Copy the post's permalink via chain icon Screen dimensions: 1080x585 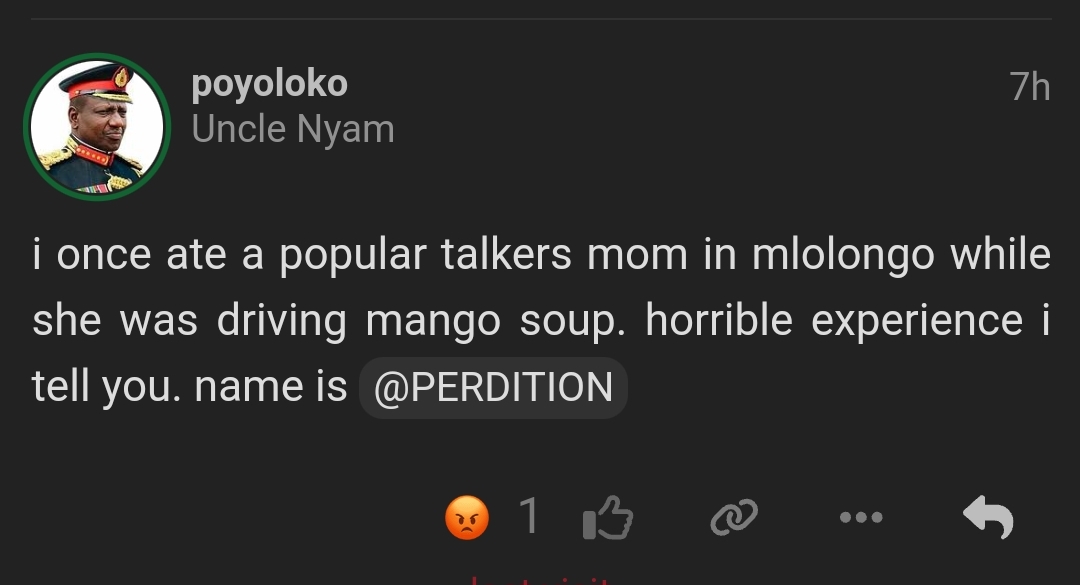point(733,518)
